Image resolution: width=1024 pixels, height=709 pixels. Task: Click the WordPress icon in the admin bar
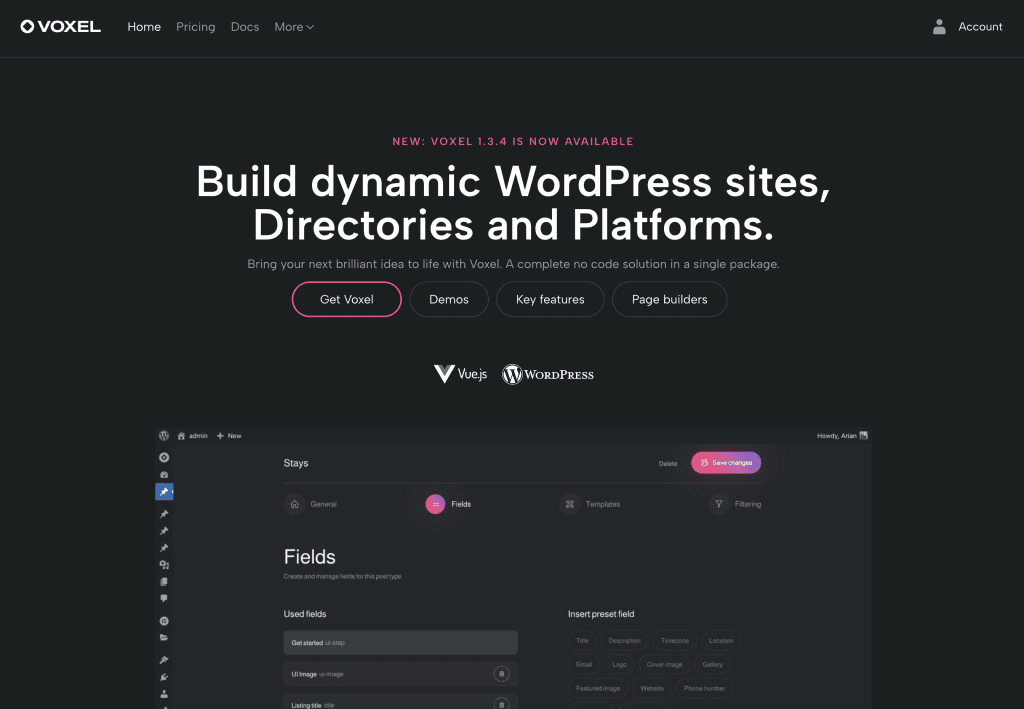[x=164, y=435]
